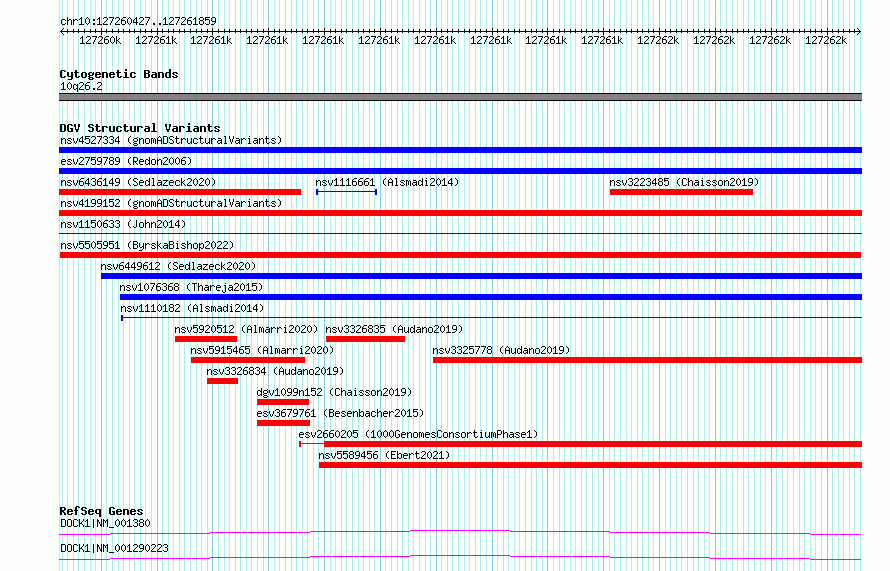Image resolution: width=890 pixels, height=571 pixels.
Task: Click the 127260k ruler tick label
Action: coord(100,40)
